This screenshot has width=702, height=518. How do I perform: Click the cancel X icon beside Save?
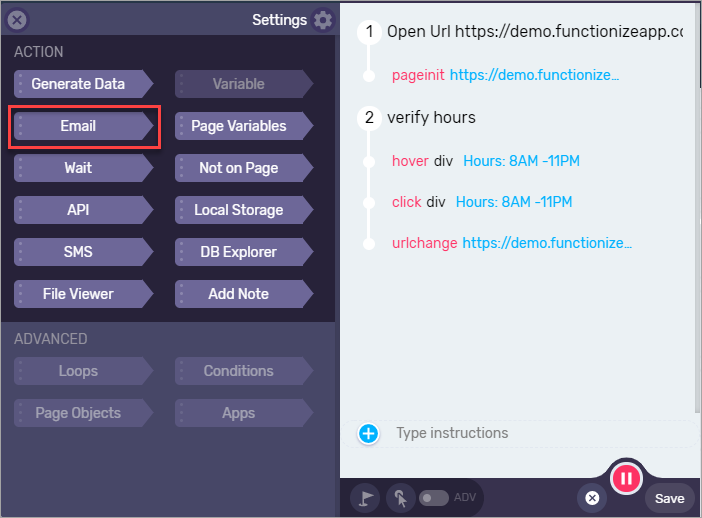pyautogui.click(x=592, y=498)
